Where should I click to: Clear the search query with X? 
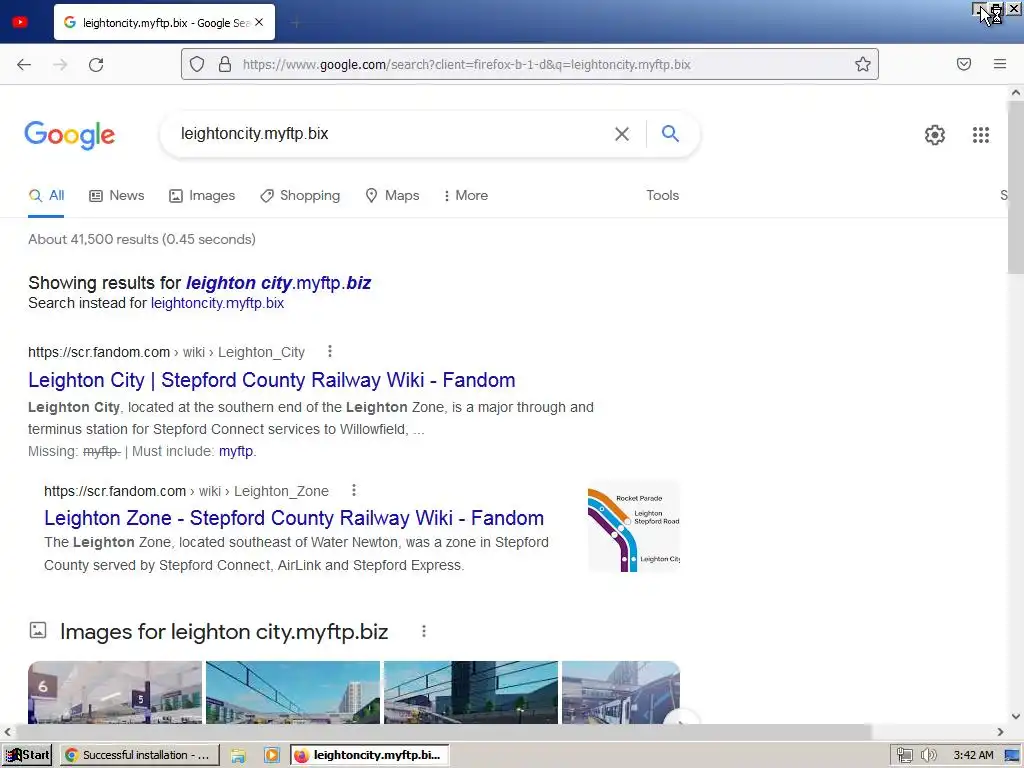coord(622,134)
